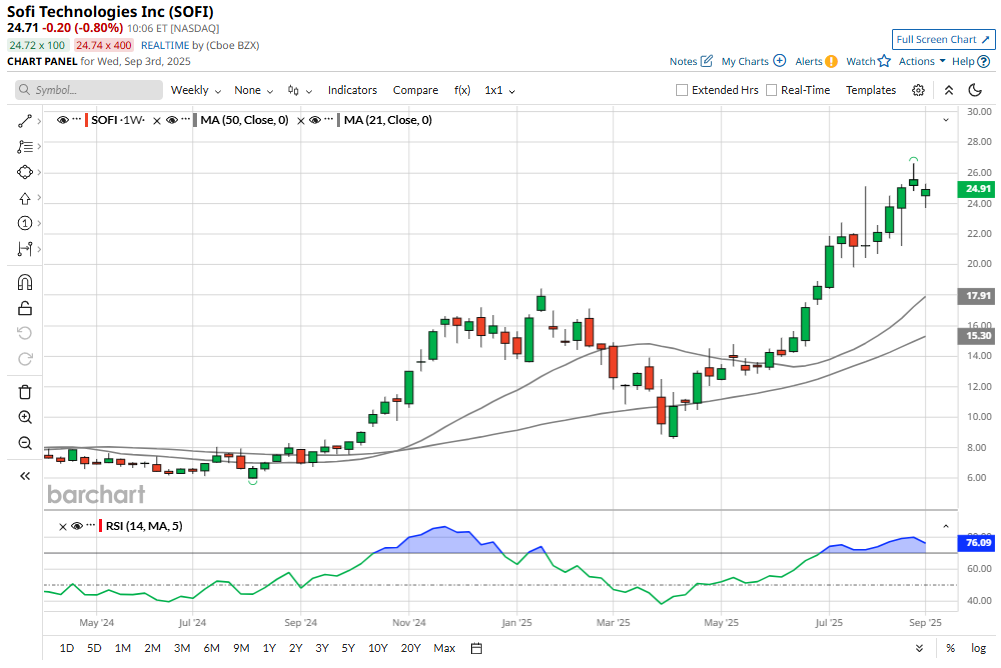Image resolution: width=1001 pixels, height=668 pixels.
Task: Click the 76.09 RSI value label
Action: [x=977, y=543]
